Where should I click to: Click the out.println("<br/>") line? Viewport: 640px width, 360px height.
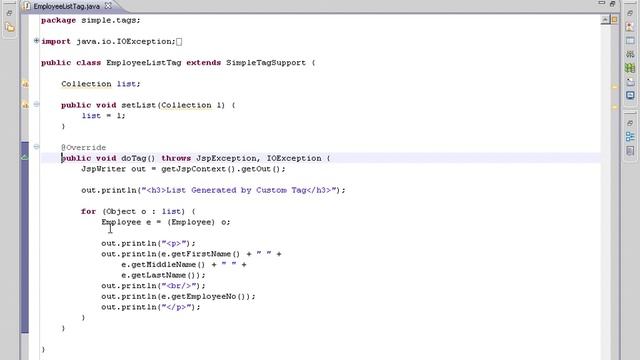(x=153, y=286)
